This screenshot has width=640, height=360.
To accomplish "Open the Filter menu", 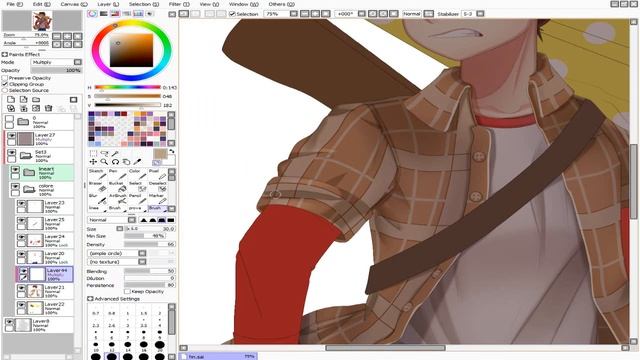I will click(179, 4).
